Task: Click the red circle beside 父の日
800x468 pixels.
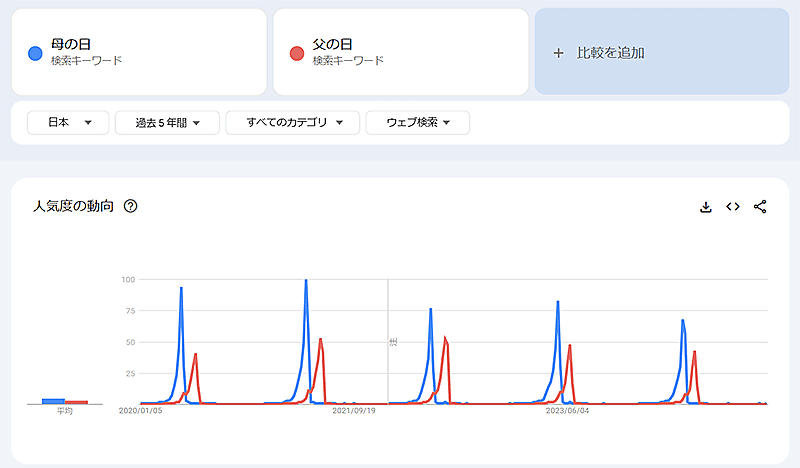Action: [x=296, y=52]
